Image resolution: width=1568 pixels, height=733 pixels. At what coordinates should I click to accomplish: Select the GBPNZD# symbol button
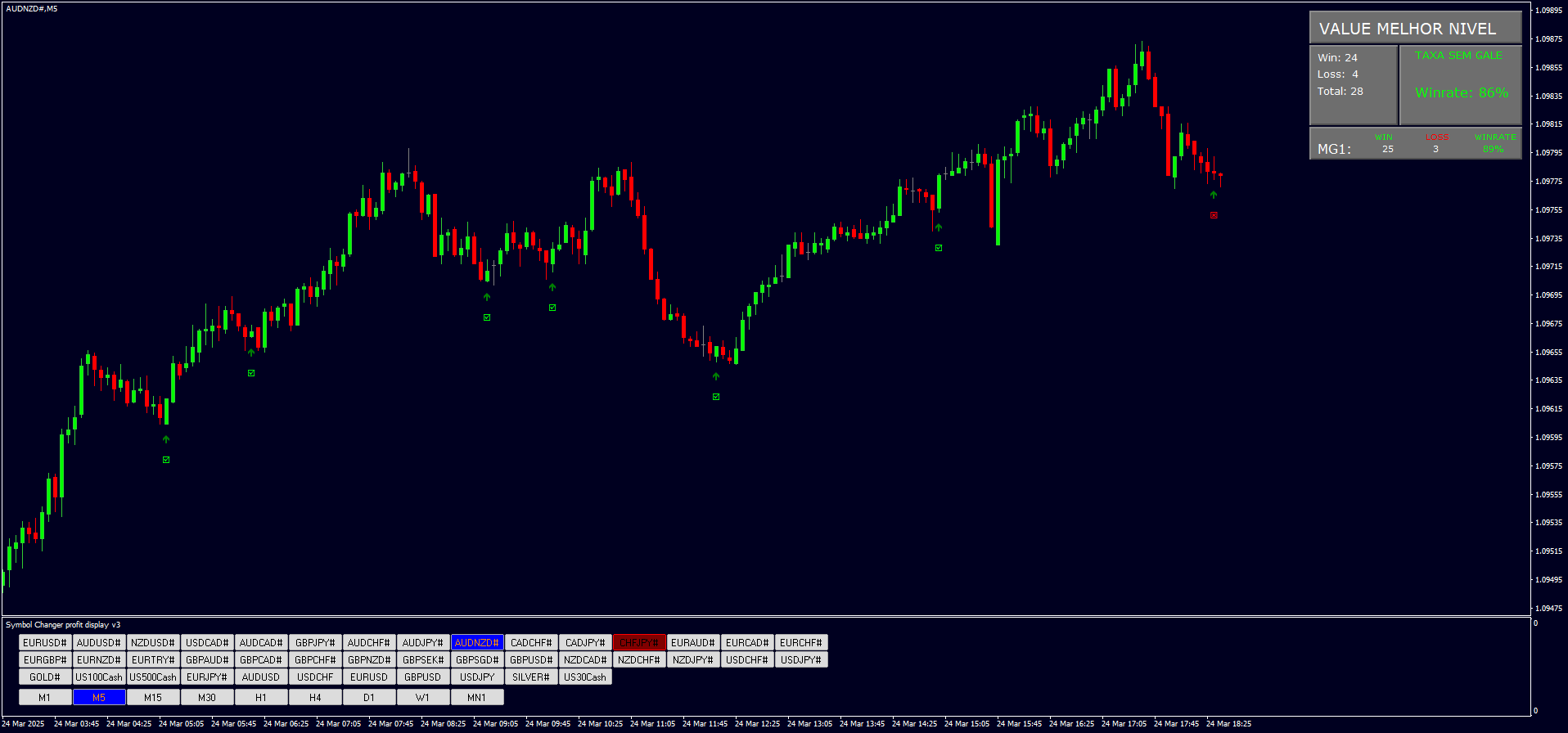(369, 660)
